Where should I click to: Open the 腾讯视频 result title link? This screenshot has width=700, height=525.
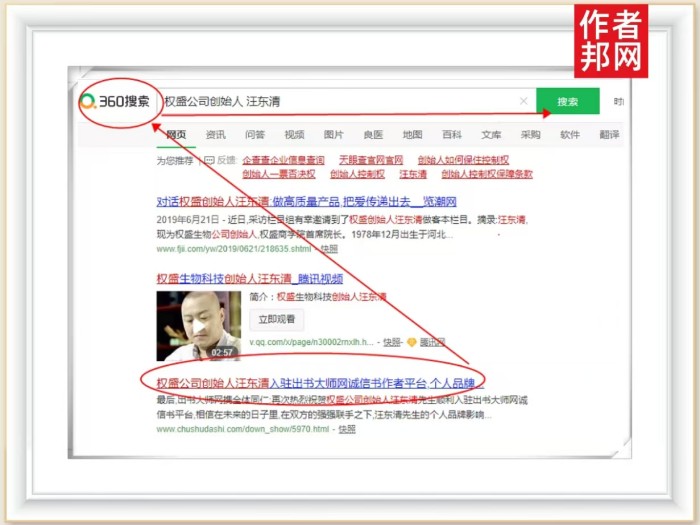click(249, 279)
